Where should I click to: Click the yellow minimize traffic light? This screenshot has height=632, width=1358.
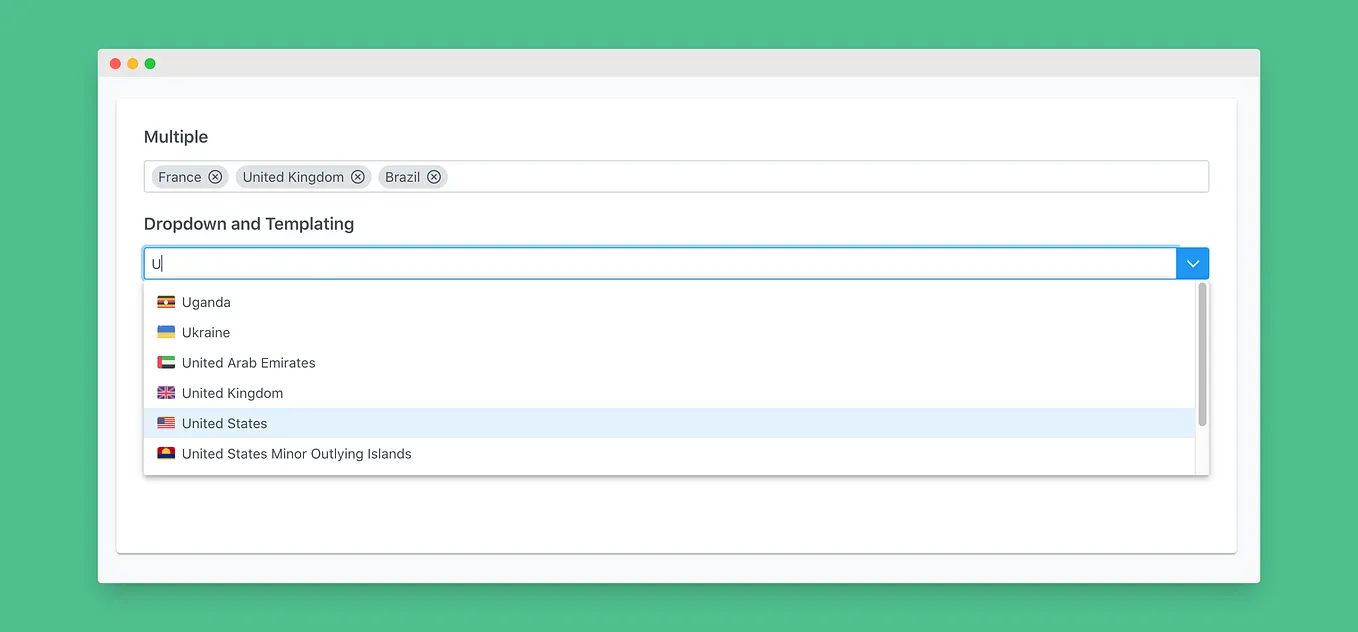click(133, 62)
